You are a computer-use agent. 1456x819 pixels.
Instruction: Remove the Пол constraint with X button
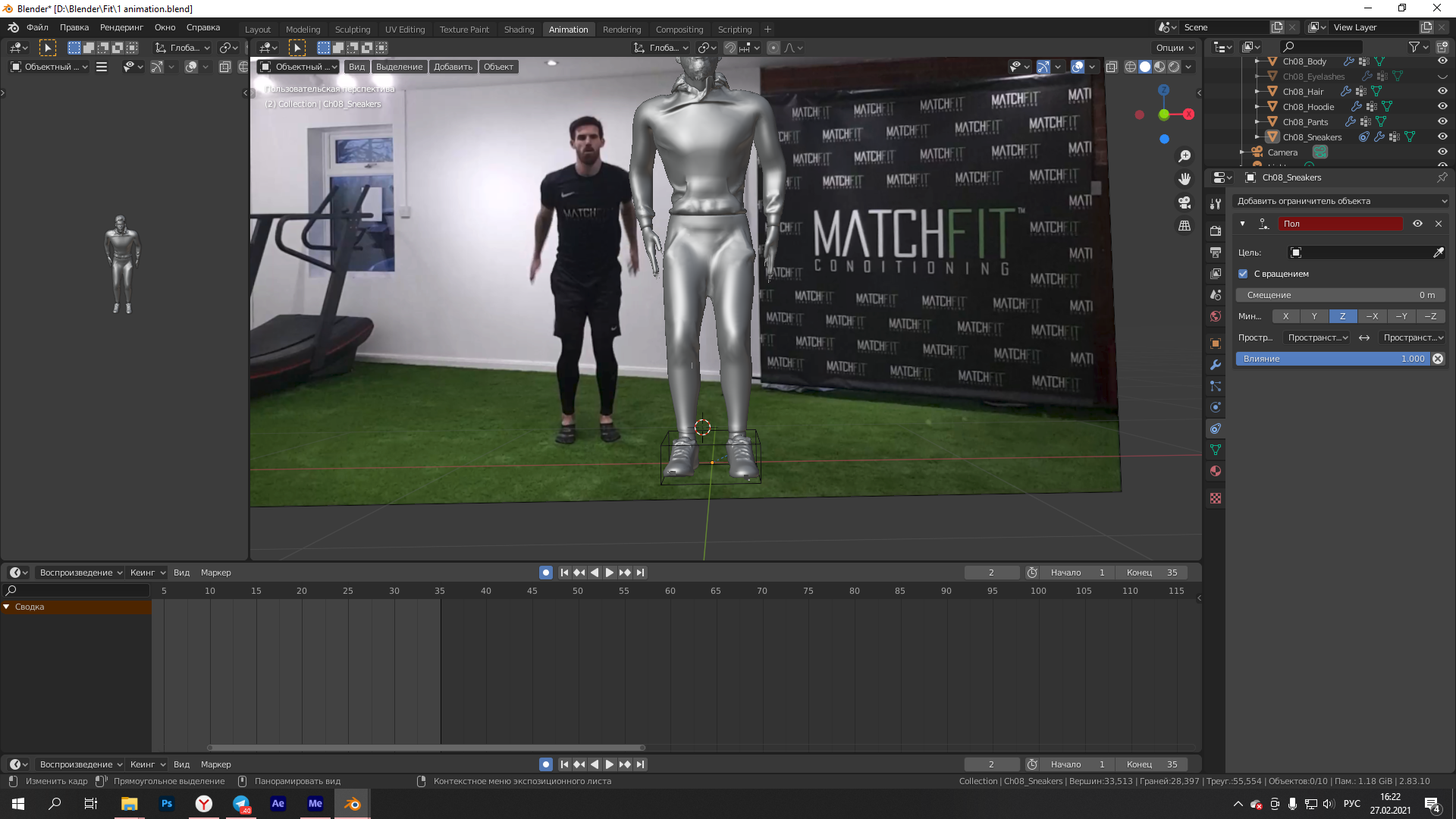click(x=1439, y=224)
